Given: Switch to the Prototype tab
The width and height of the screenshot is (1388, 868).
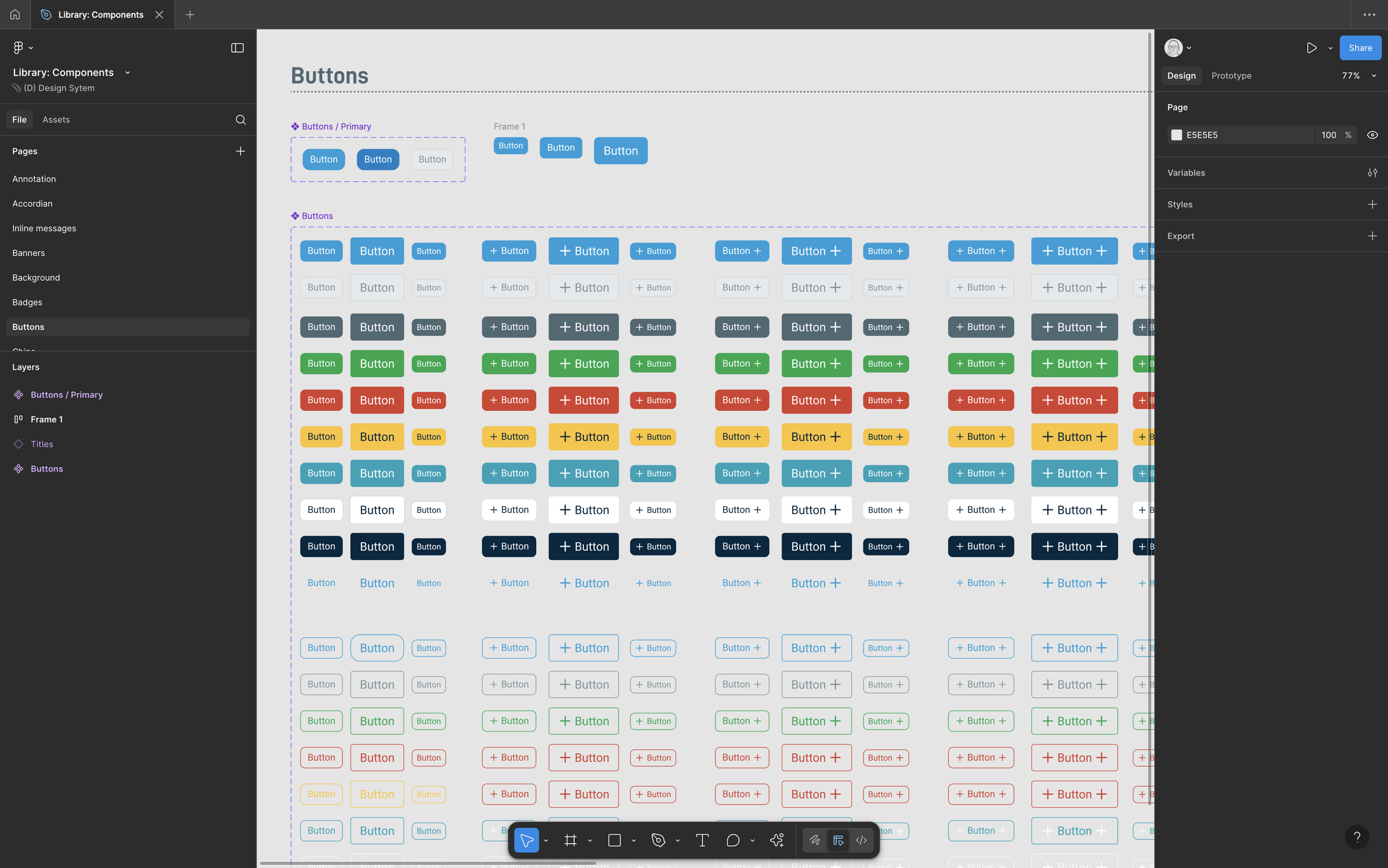Looking at the screenshot, I should 1230,75.
